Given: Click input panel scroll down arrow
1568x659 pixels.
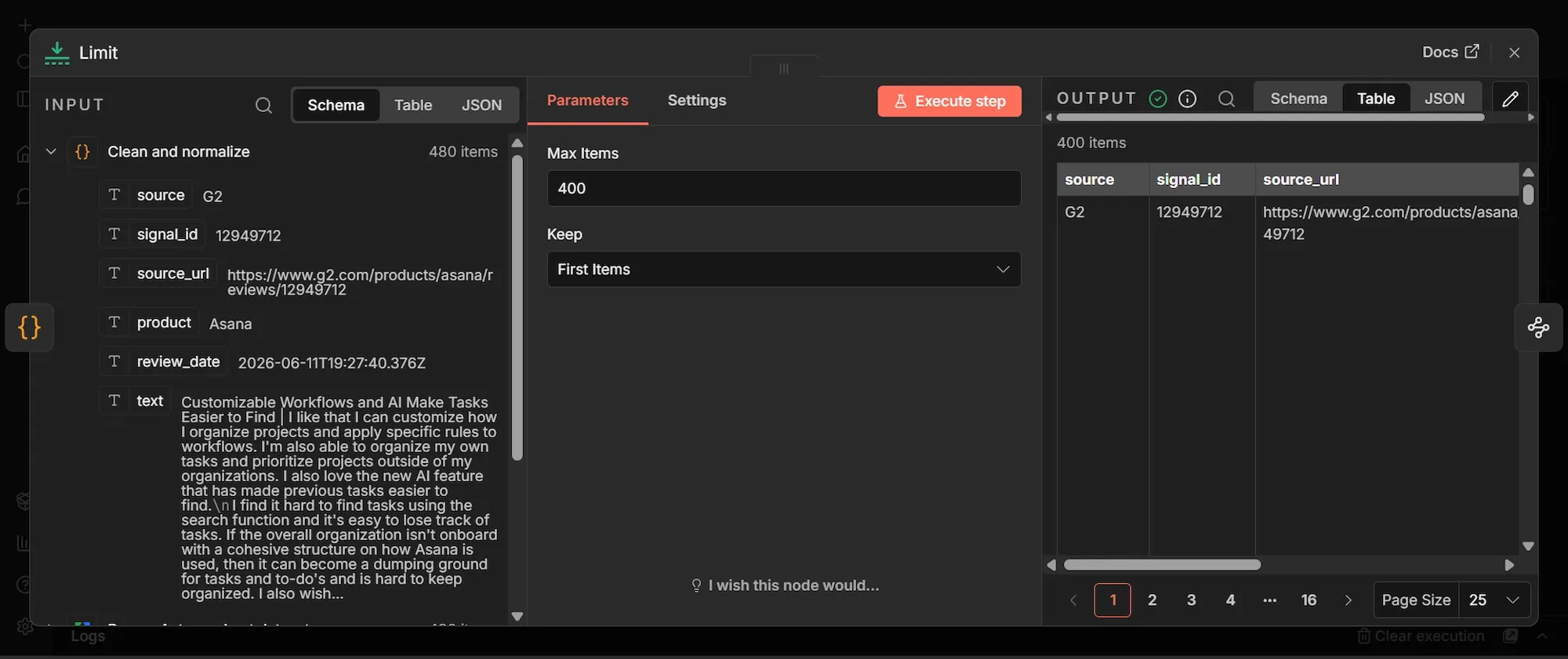Looking at the screenshot, I should (517, 617).
